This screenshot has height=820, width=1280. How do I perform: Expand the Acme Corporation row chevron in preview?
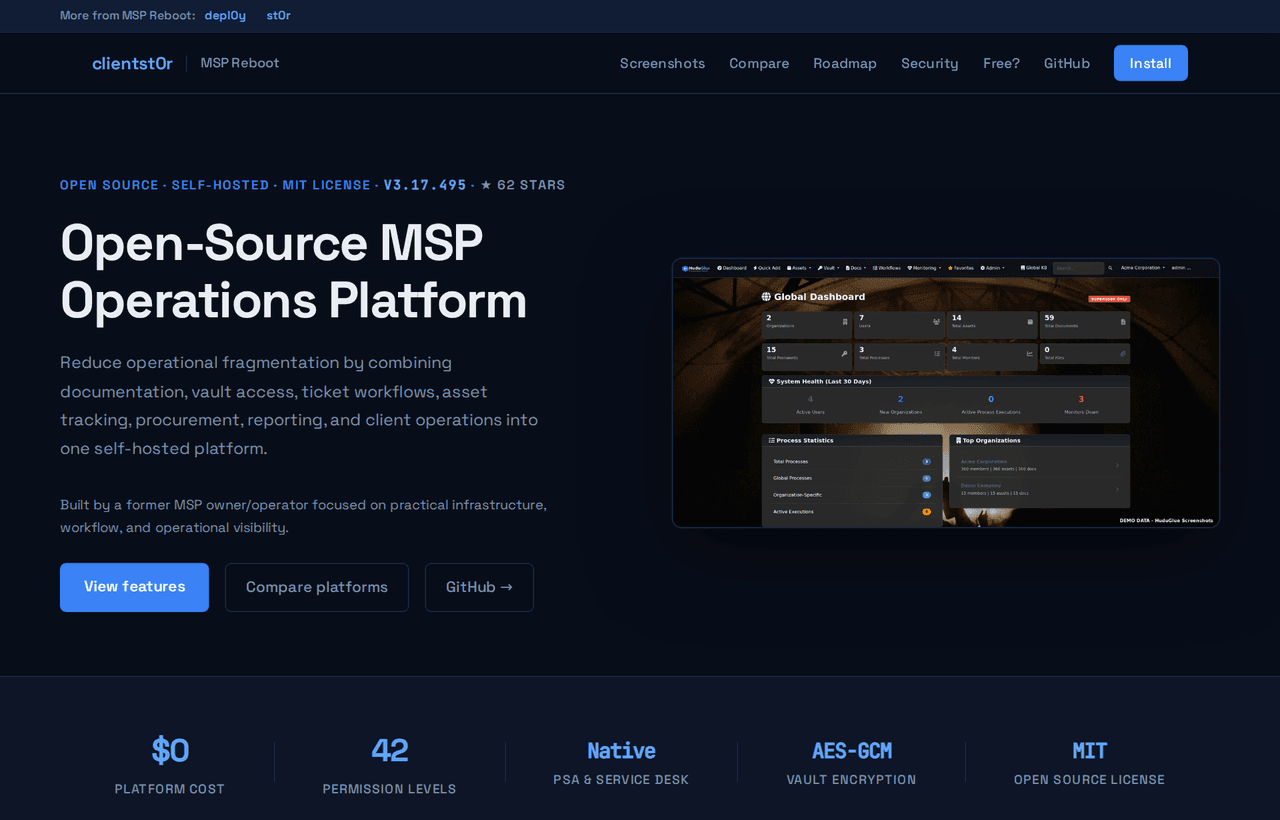tap(1117, 465)
